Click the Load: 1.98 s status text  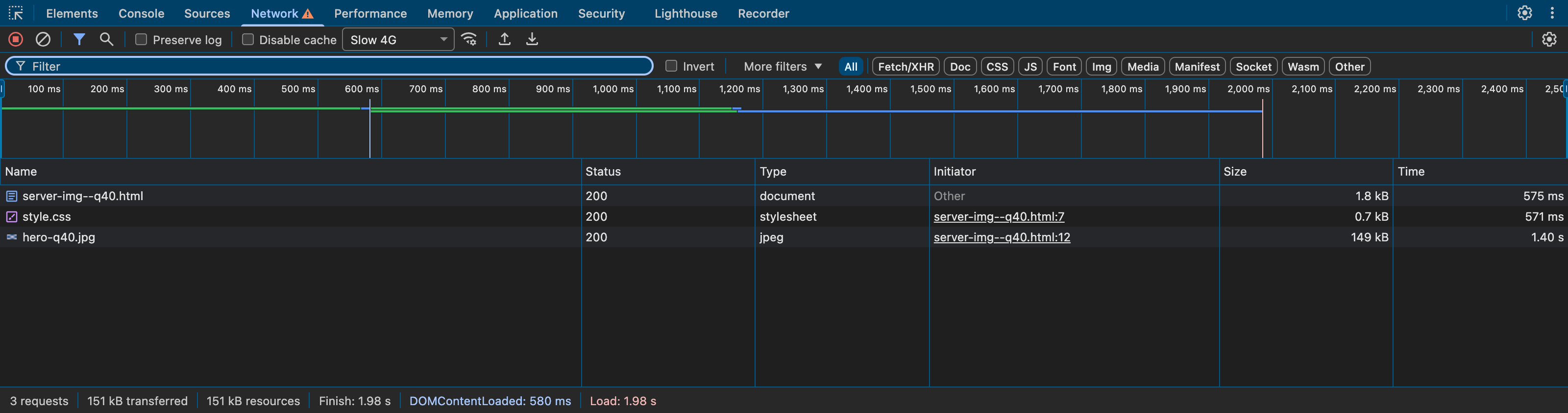pyautogui.click(x=623, y=401)
